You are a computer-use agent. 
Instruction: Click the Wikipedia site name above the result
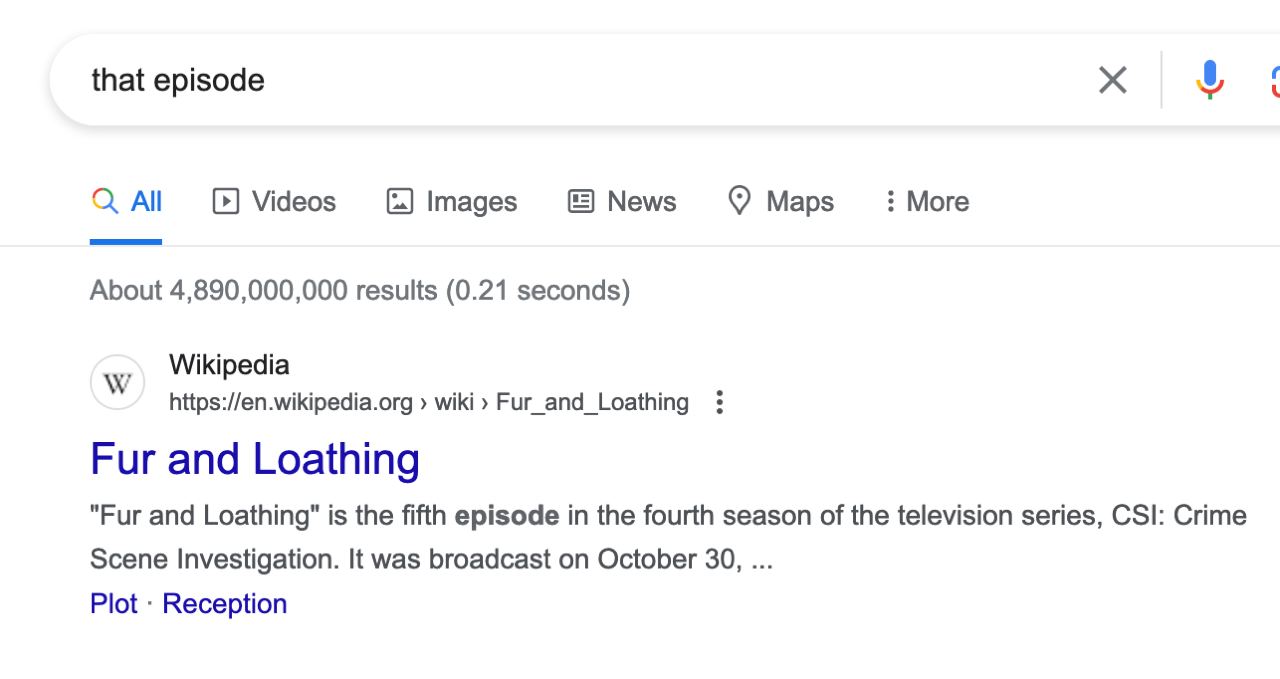point(229,365)
